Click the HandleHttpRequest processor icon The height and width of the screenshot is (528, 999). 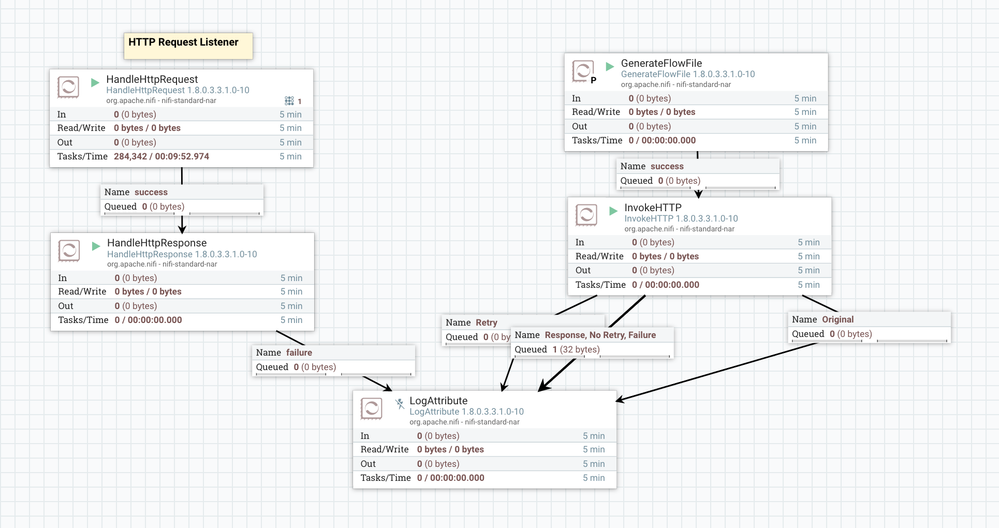[68, 87]
